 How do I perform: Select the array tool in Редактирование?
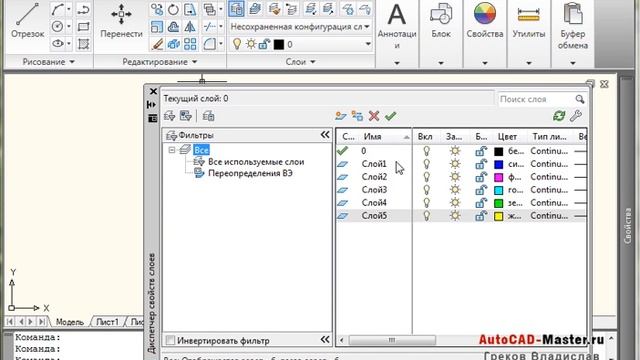(x=190, y=44)
